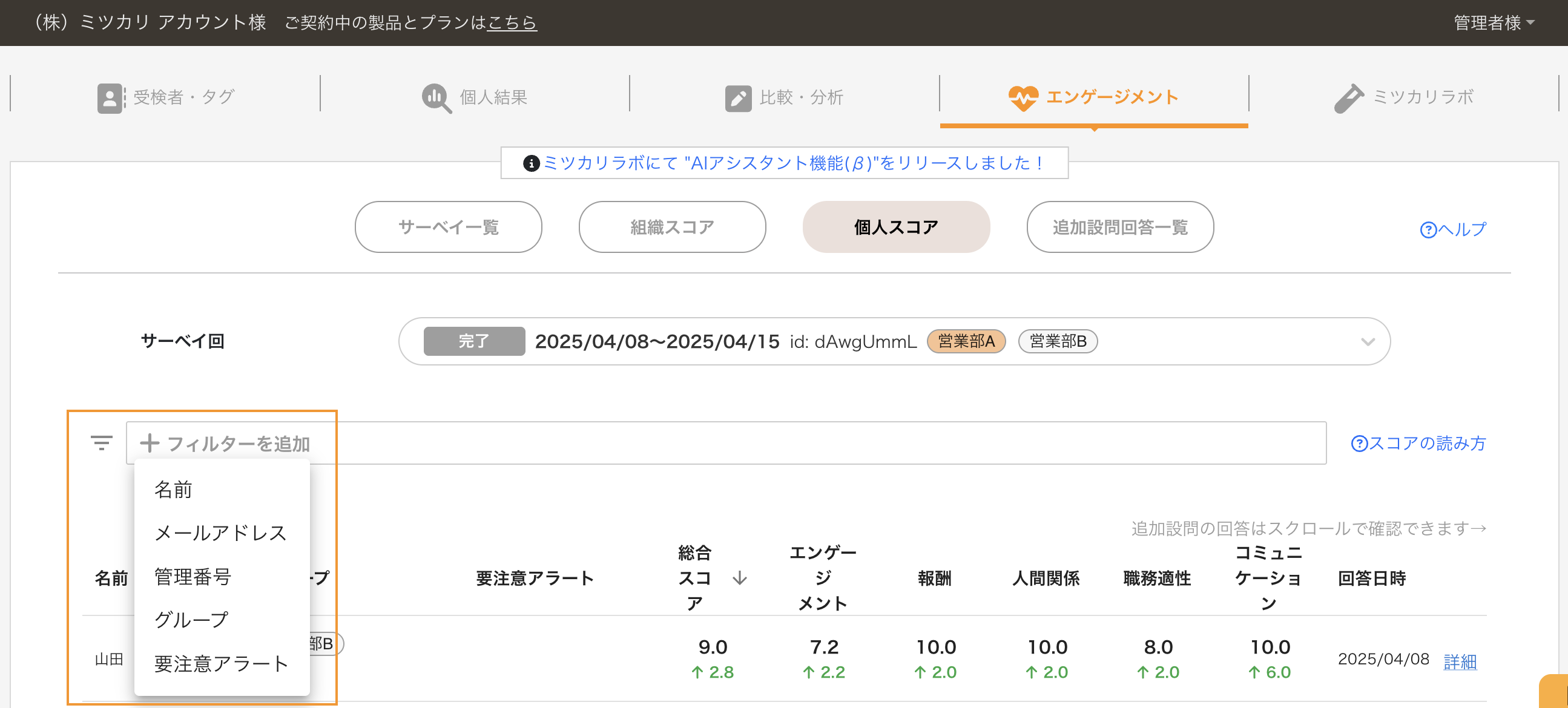Choose メールアドレス filter option
Screen dimensions: 1568x708
(x=220, y=533)
